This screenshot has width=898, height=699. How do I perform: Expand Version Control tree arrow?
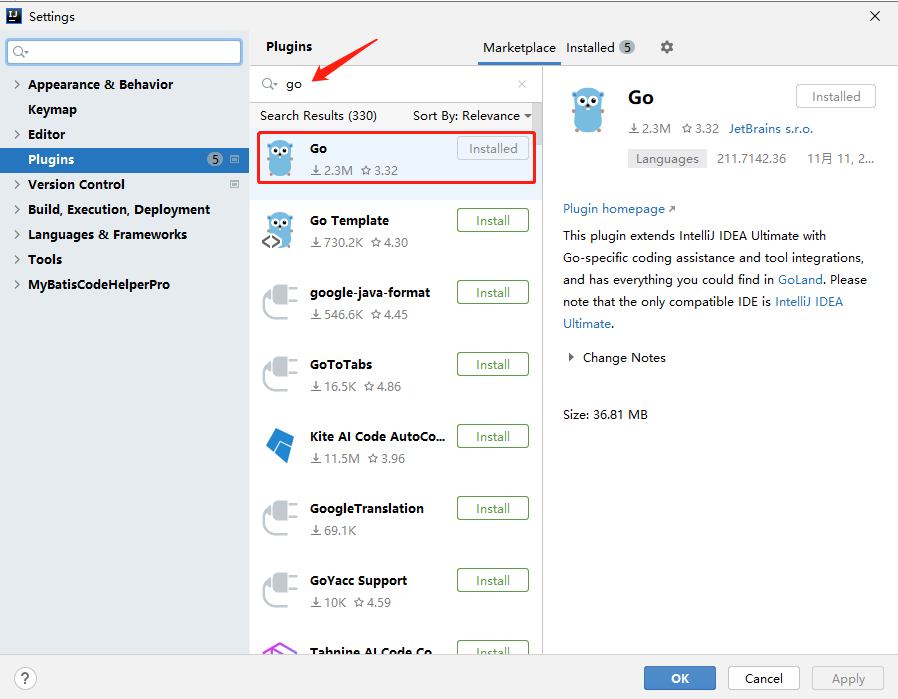[17, 184]
